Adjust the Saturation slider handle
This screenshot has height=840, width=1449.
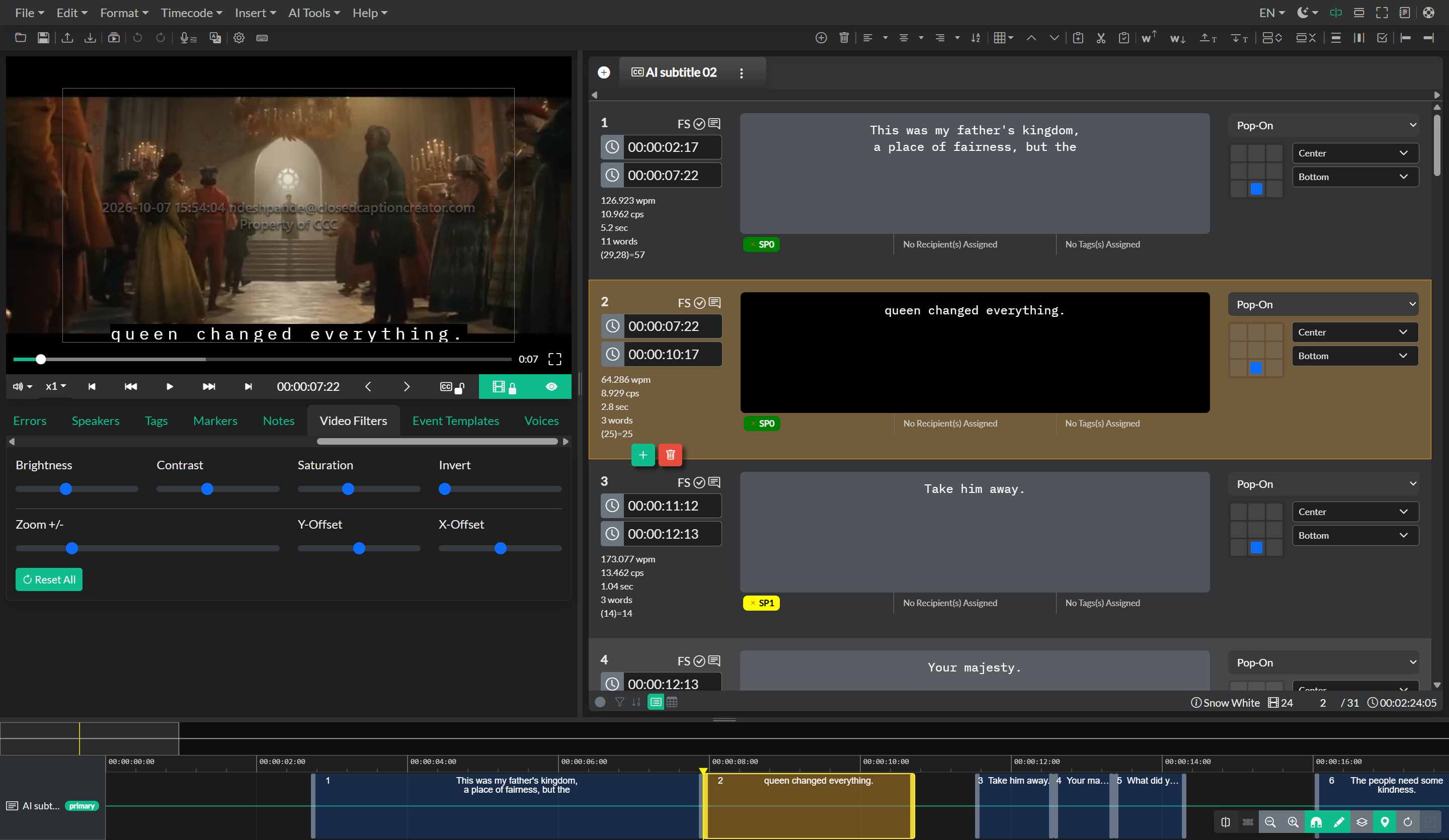click(348, 489)
